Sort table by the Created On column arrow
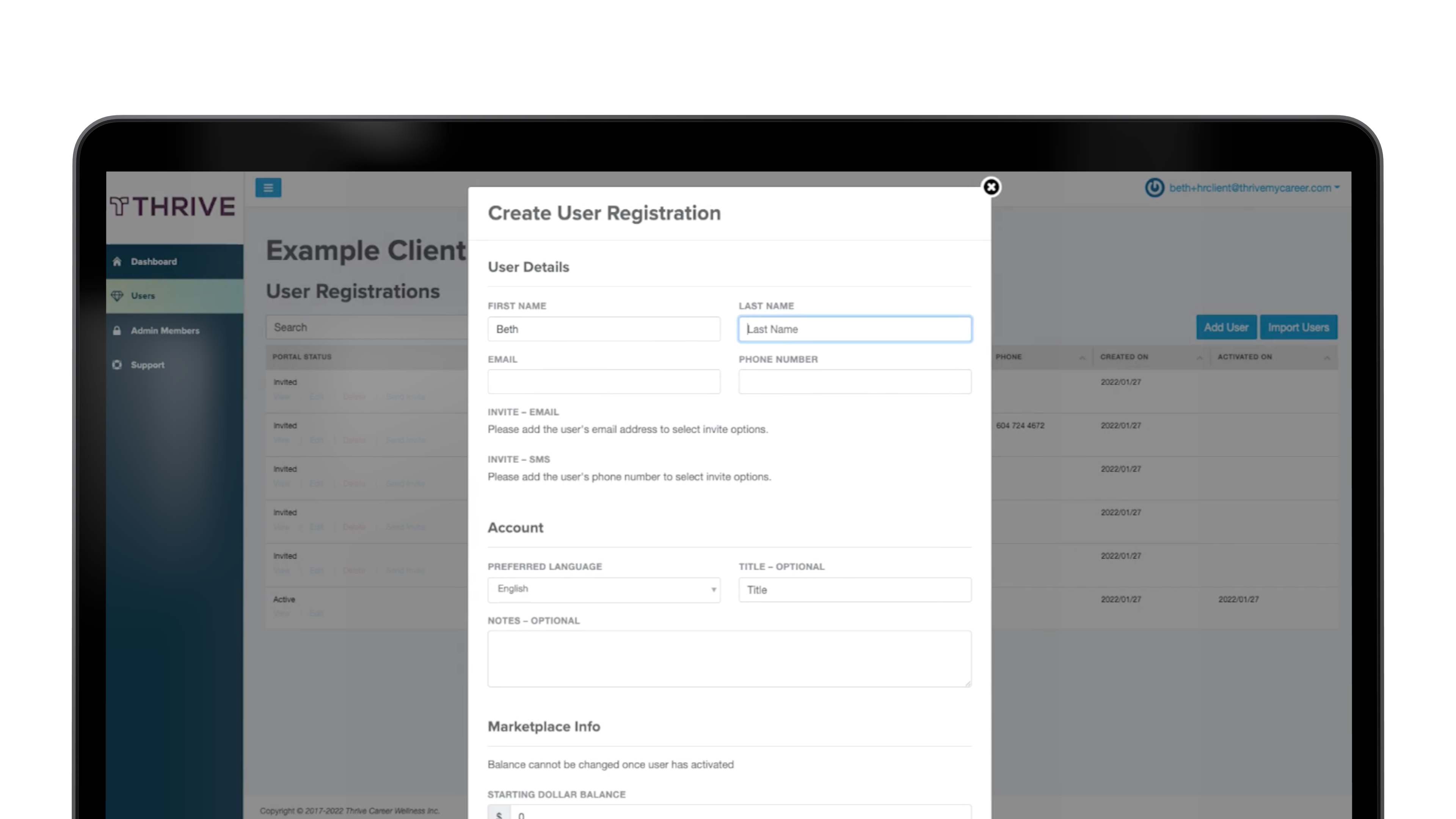 click(1199, 357)
